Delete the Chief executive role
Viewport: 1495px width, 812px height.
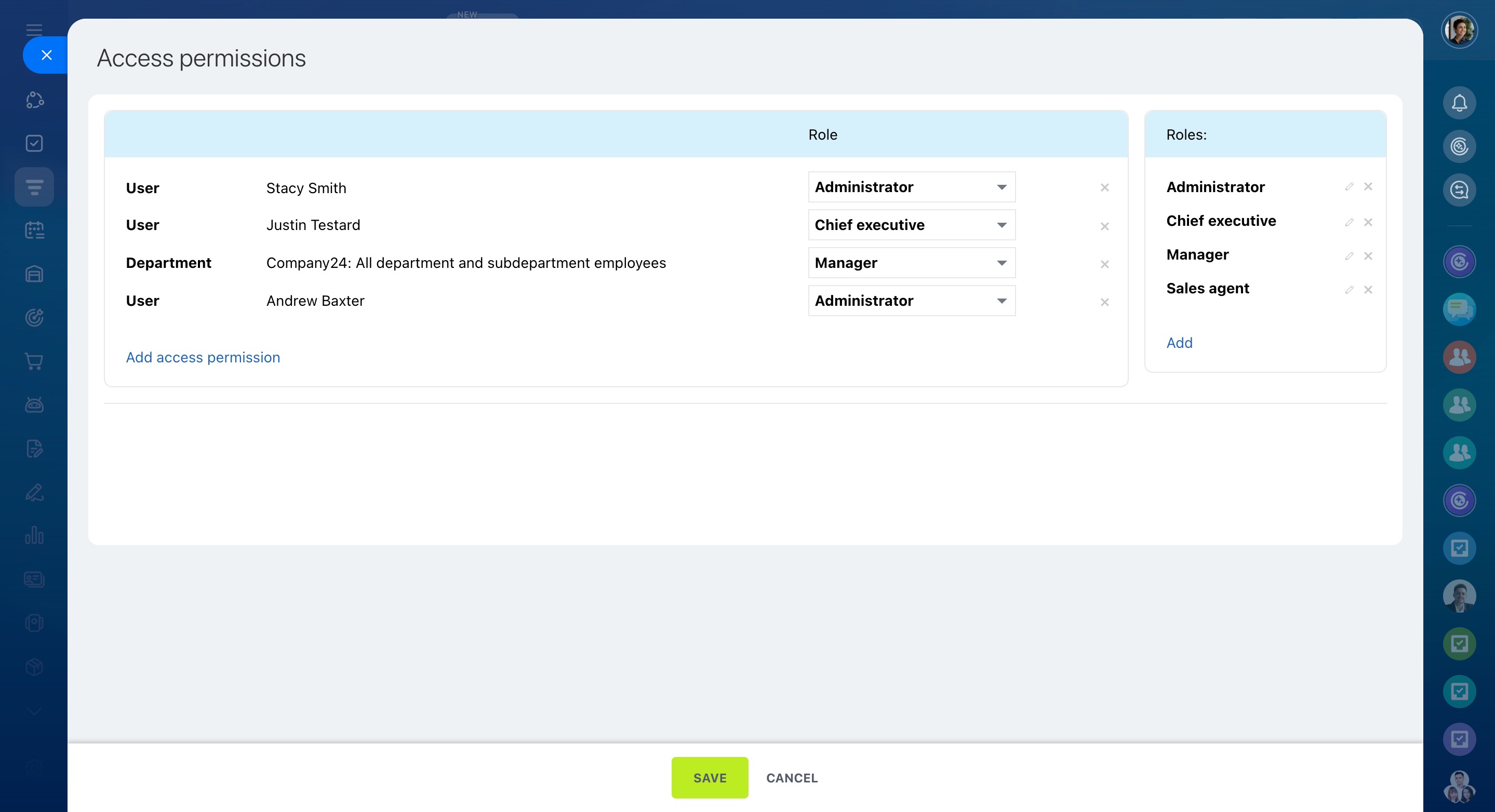(1368, 222)
